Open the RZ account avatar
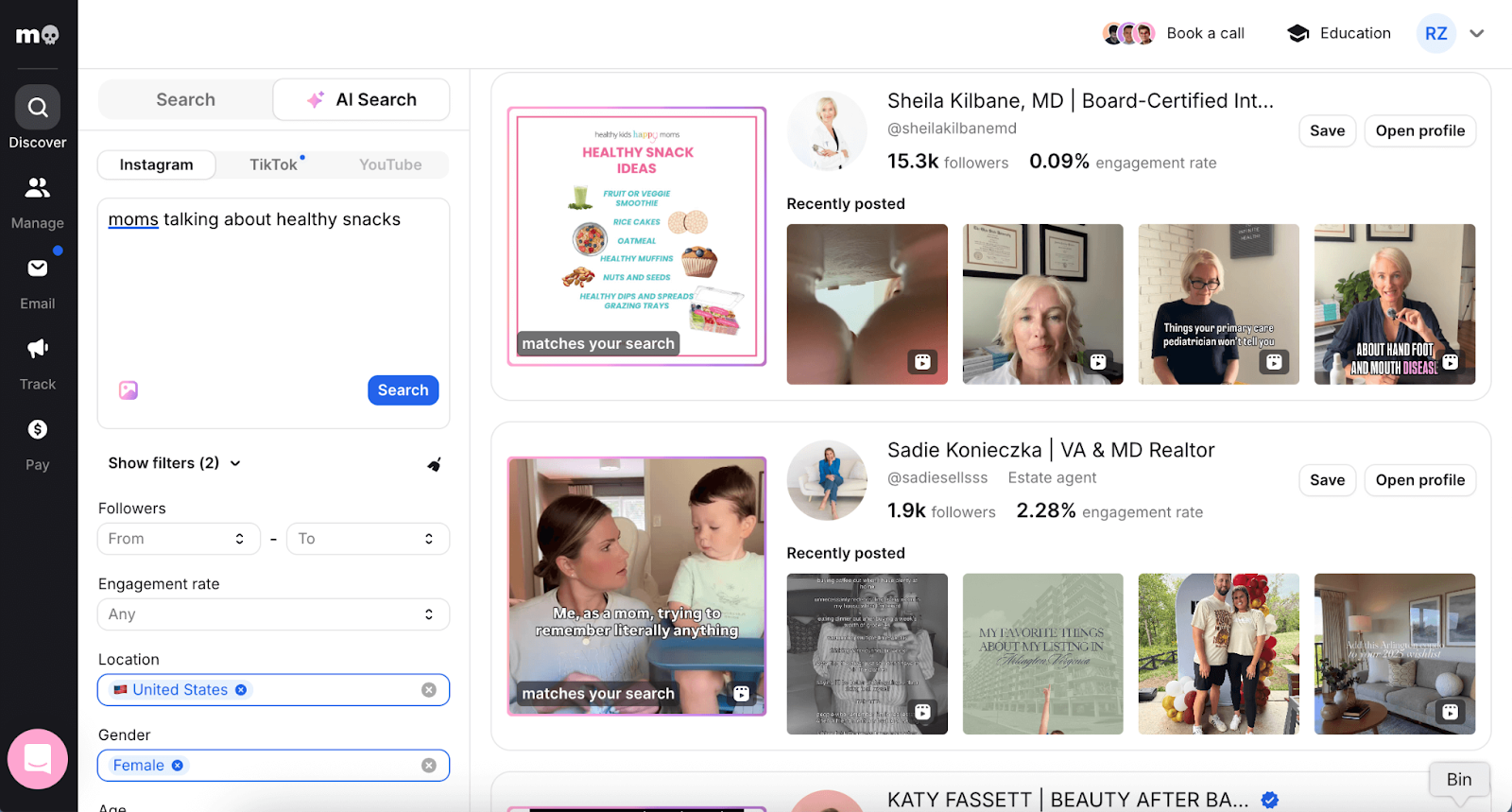This screenshot has width=1512, height=812. click(x=1435, y=33)
